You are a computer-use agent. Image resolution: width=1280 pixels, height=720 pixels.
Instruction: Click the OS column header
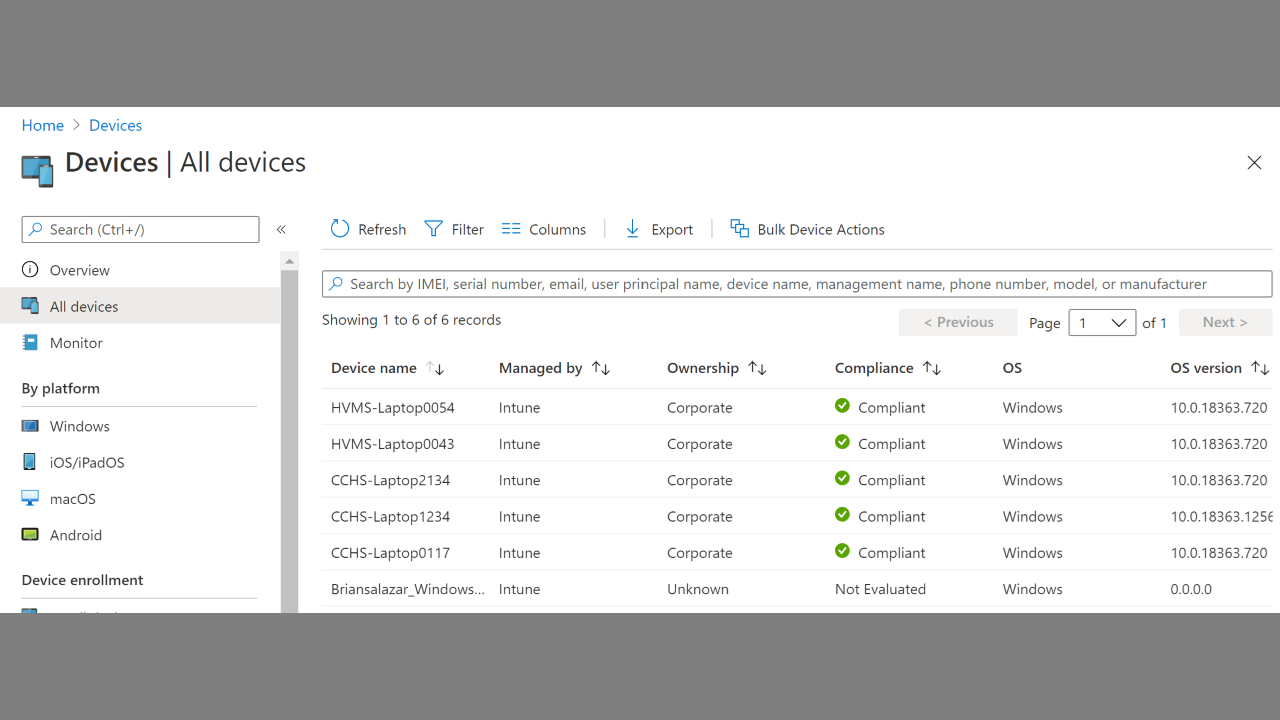click(1012, 368)
